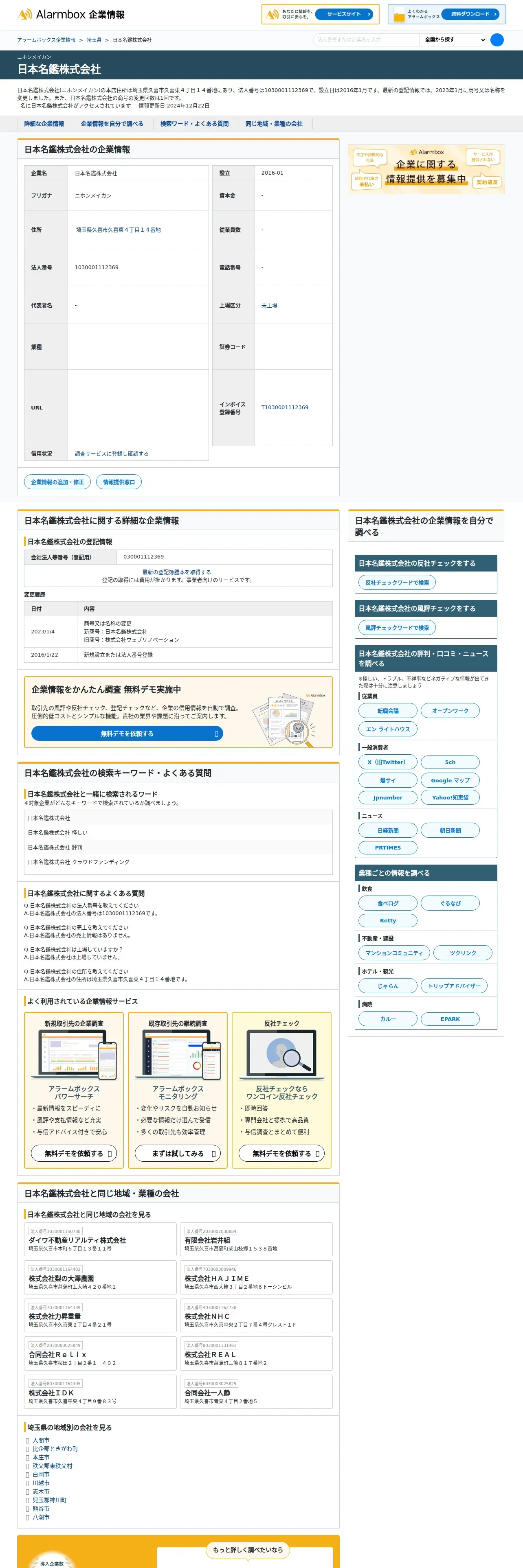Click the PRTIMES news button
523x1568 pixels.
tap(388, 848)
